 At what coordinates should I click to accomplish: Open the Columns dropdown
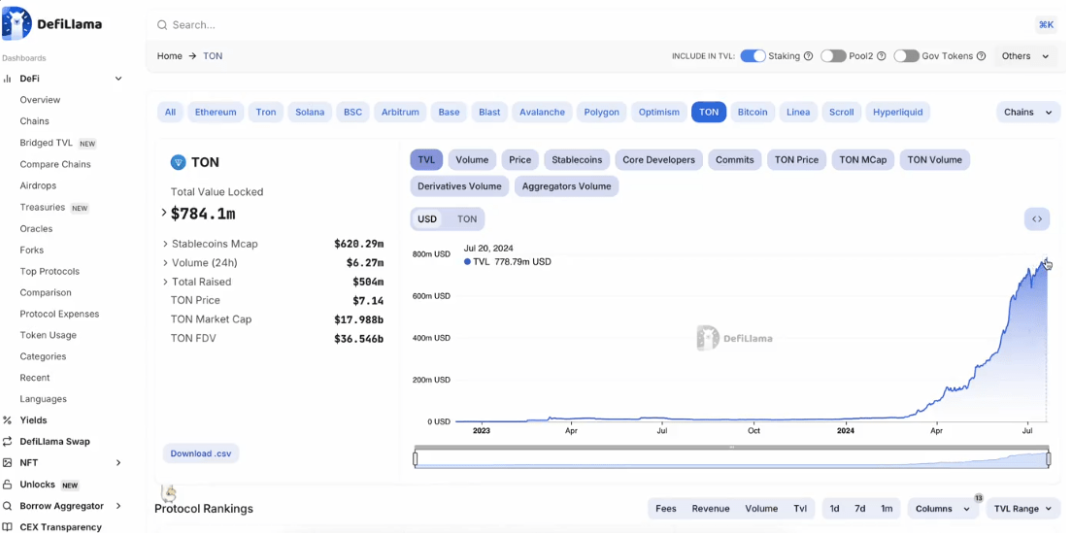click(942, 509)
